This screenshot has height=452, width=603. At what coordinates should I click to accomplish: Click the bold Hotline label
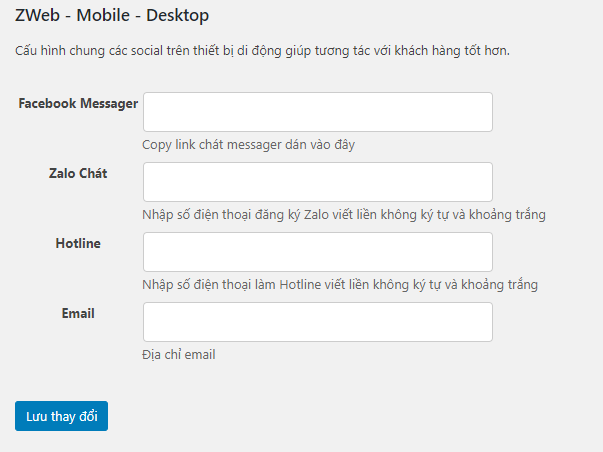pyautogui.click(x=78, y=244)
